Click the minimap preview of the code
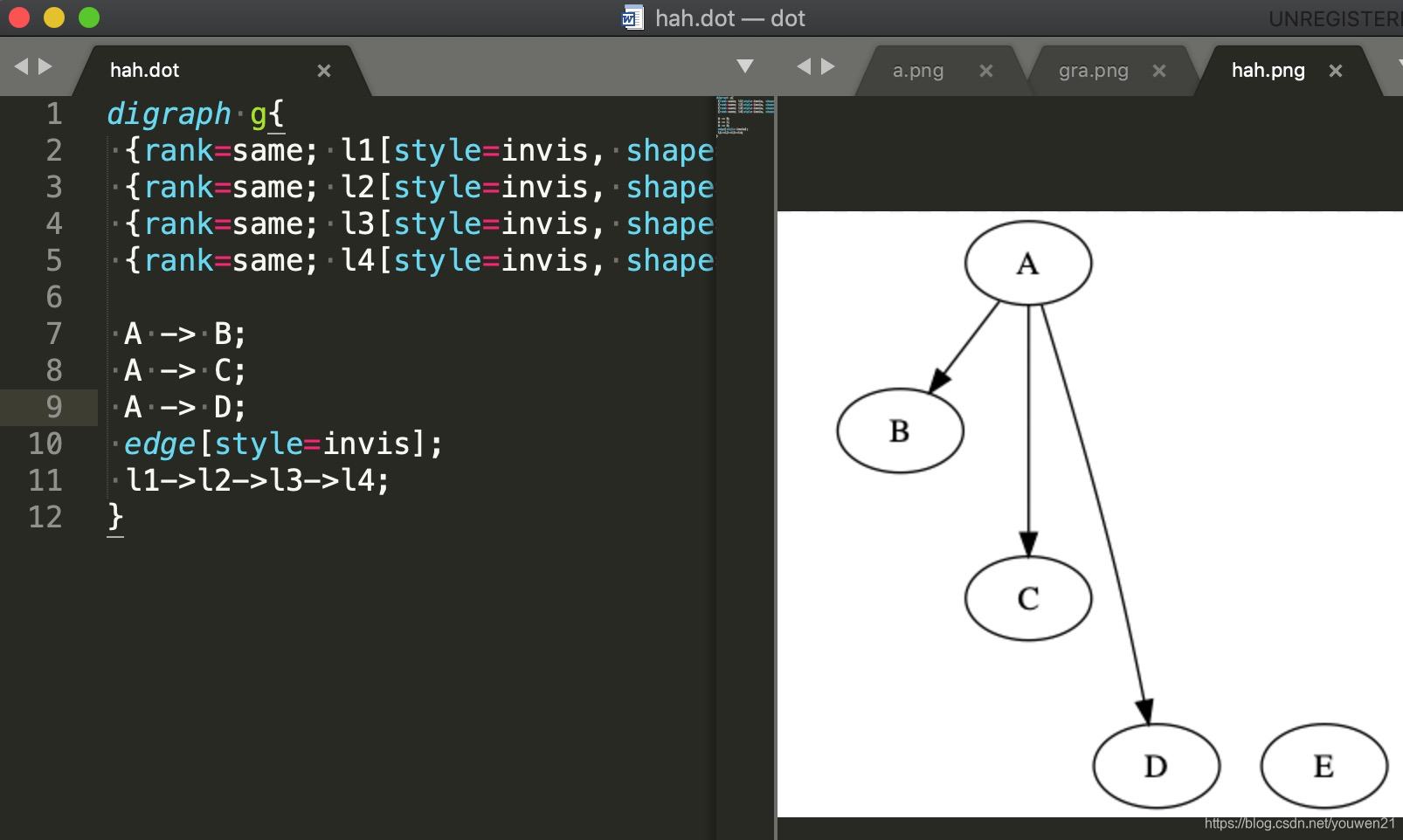 [743, 114]
